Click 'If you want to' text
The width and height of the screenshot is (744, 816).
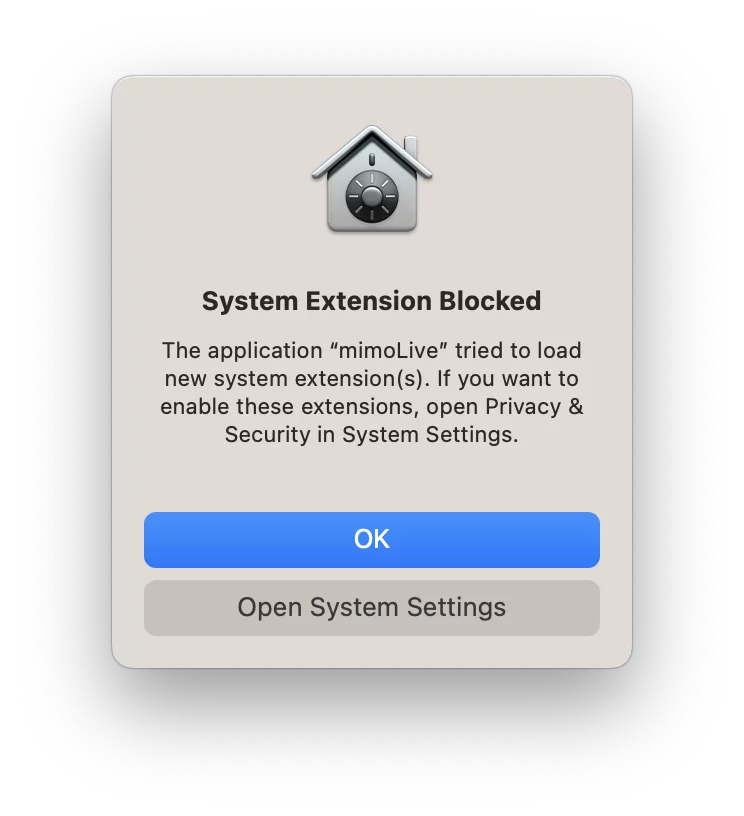508,378
